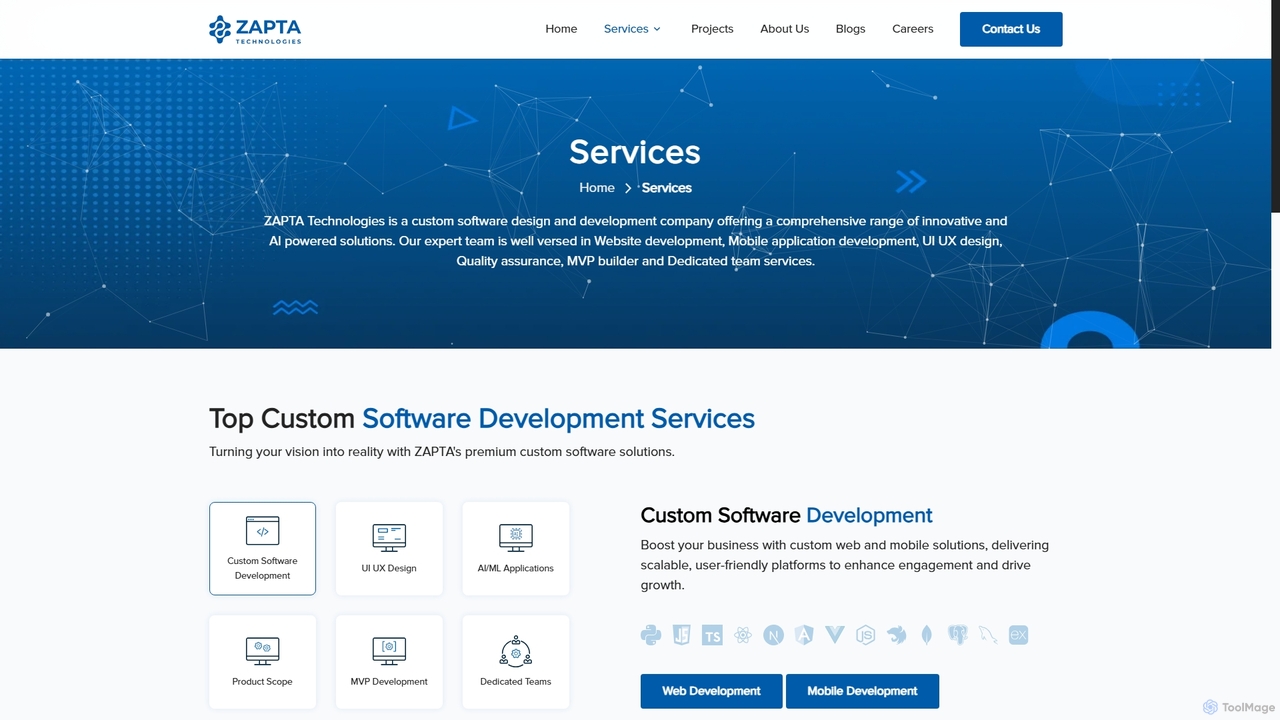Click the Next.js N icon
This screenshot has width=1280, height=720.
point(773,635)
